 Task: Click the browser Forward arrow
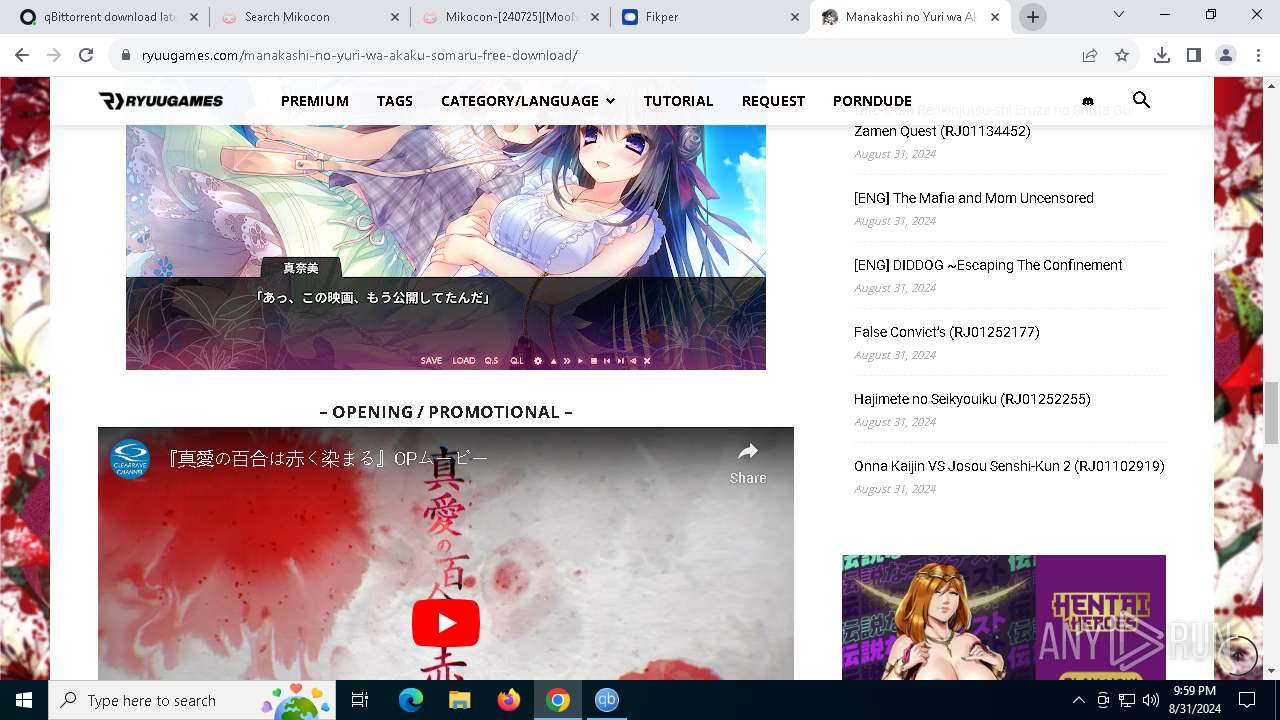pyautogui.click(x=55, y=55)
